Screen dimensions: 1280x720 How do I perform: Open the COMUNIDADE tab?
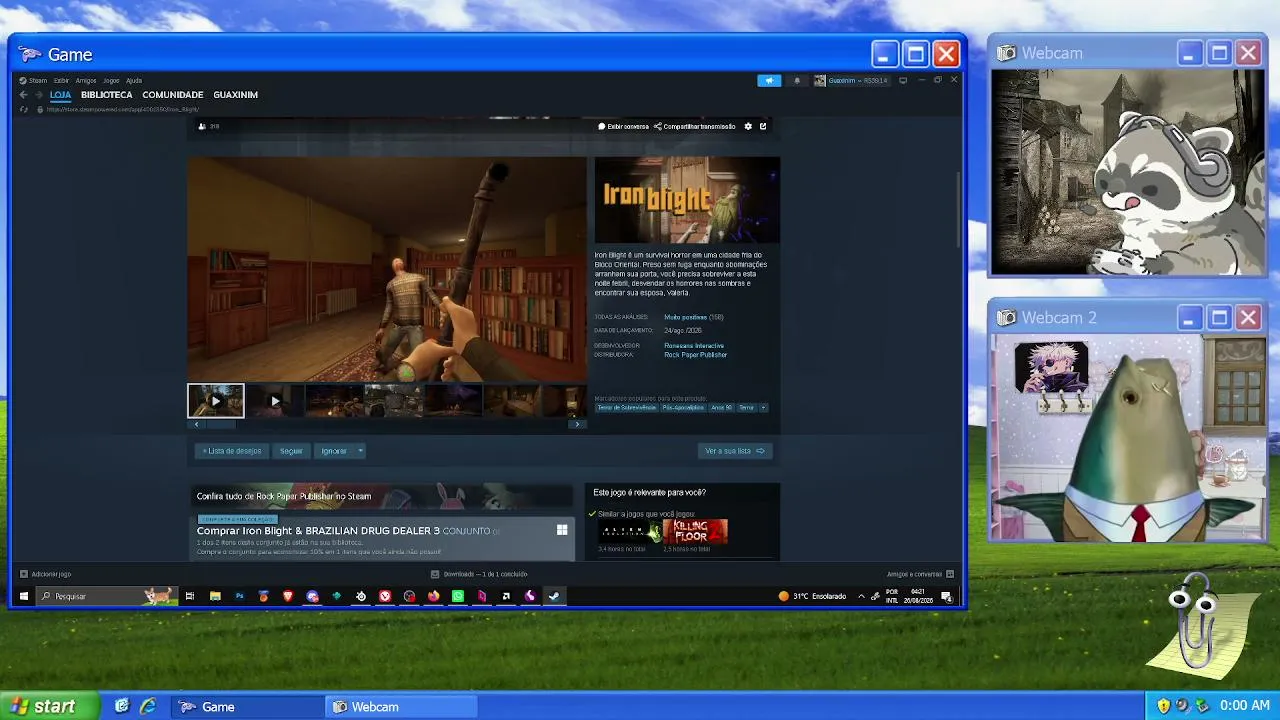pos(173,95)
